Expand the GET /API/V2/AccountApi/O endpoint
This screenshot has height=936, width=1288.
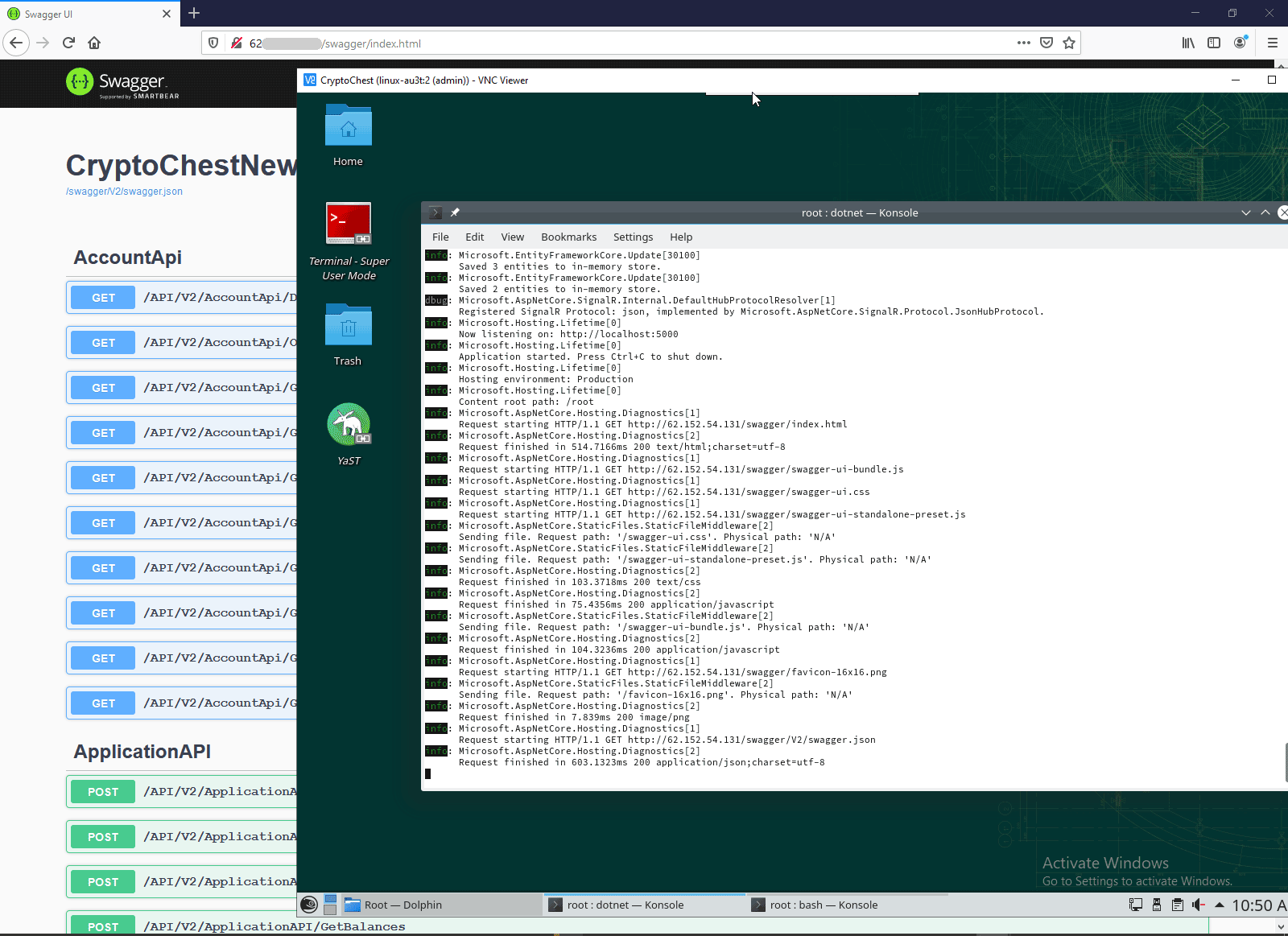181,343
